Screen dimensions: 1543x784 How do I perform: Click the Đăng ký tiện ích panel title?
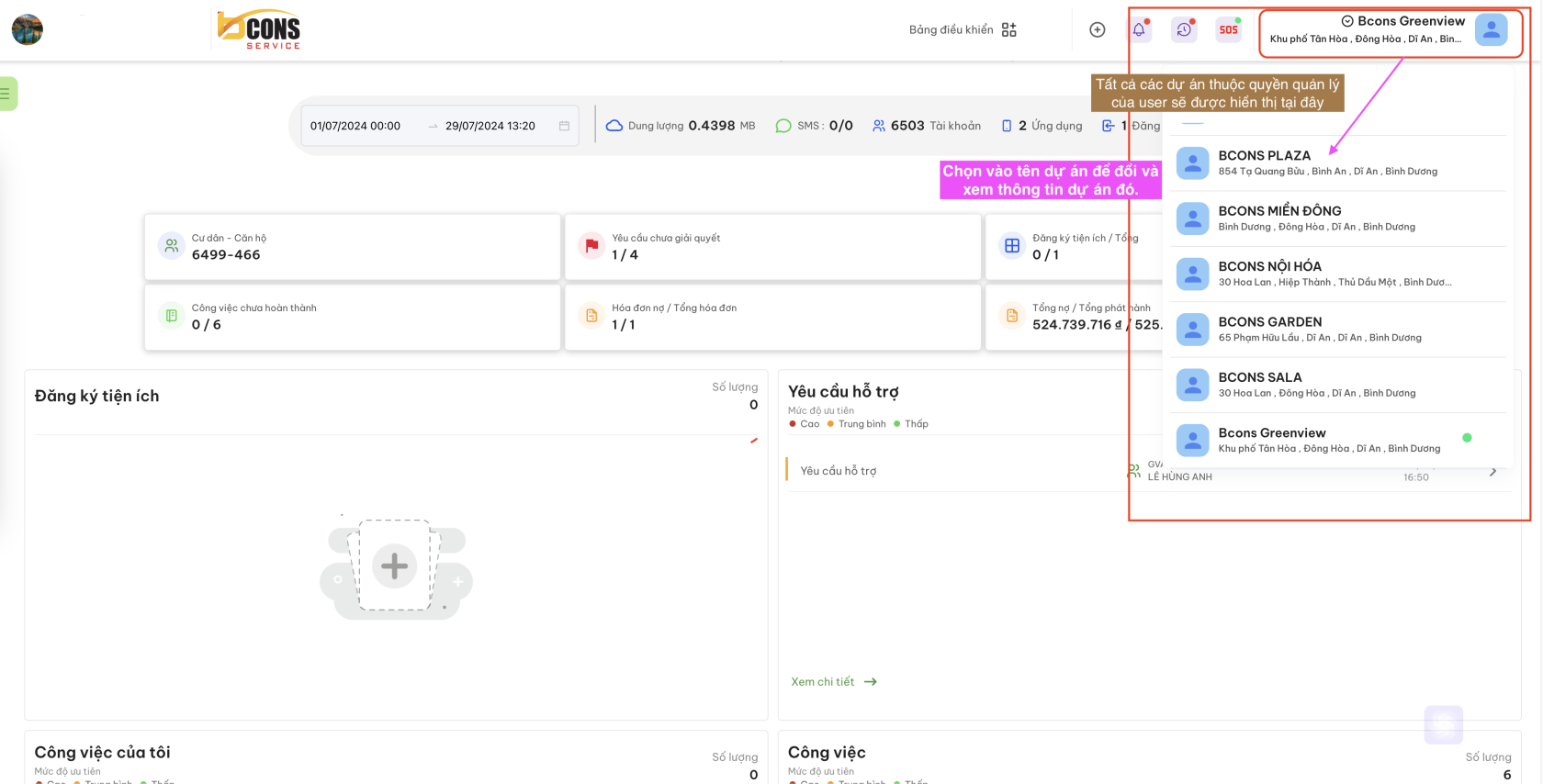pos(96,396)
